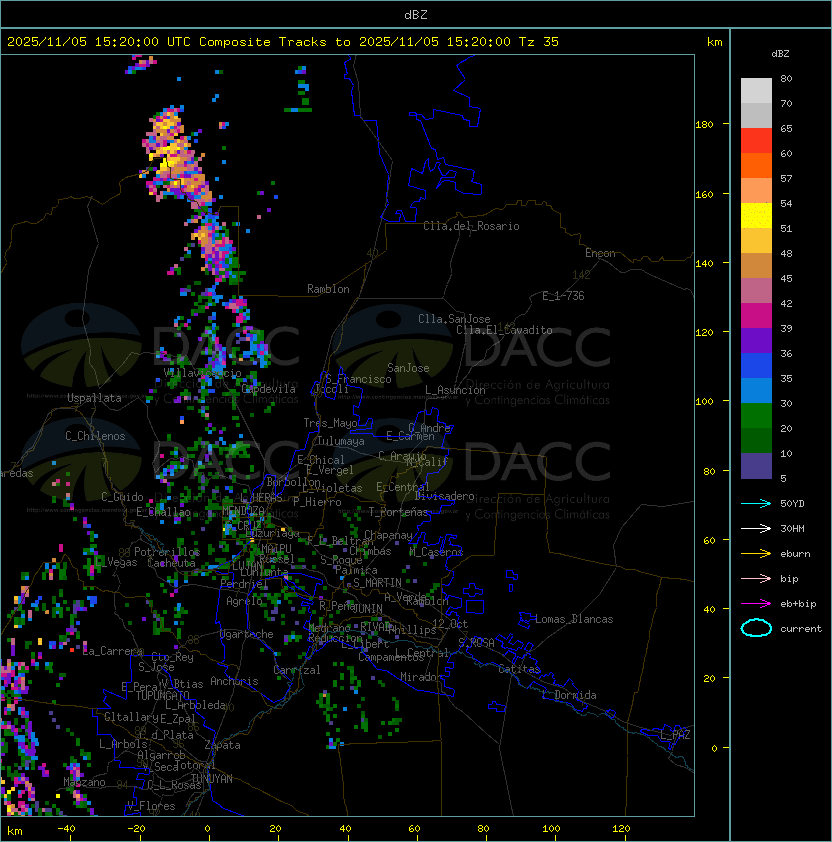Click the 'Tres_Mayo' map label
This screenshot has height=842, width=832.
(330, 423)
